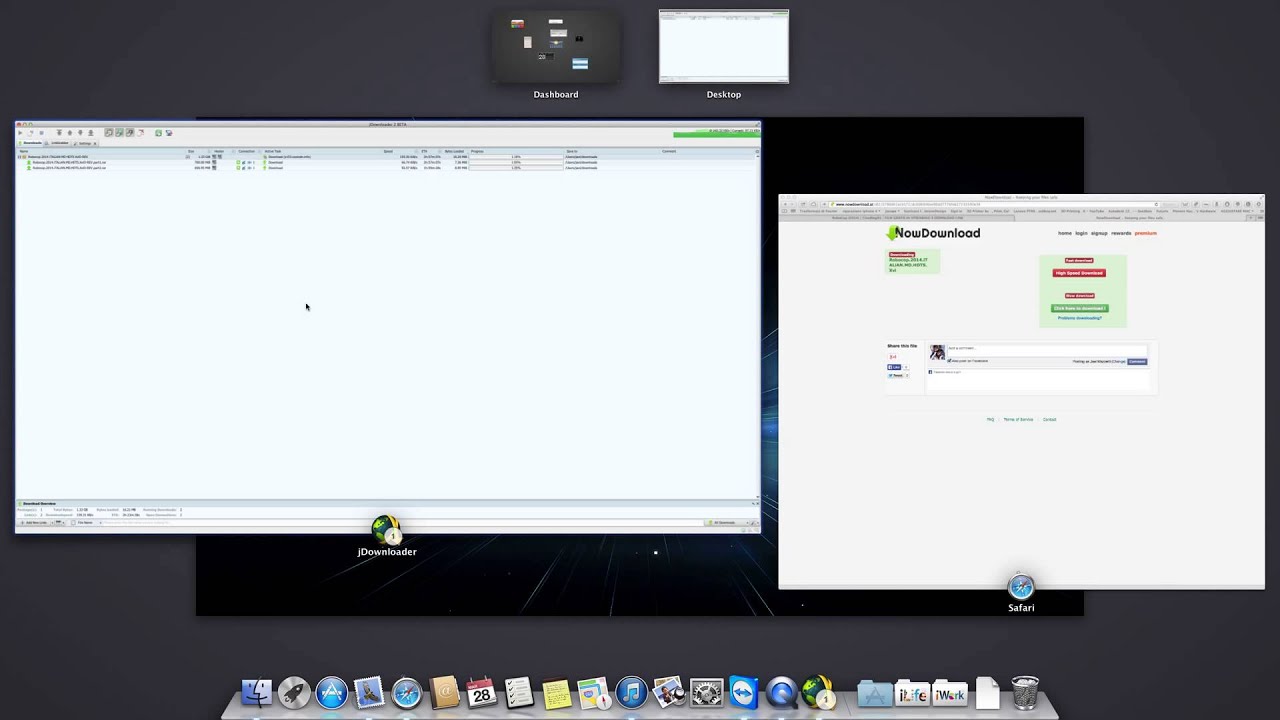Open Finder from the Dock
The height and width of the screenshot is (720, 1280).
(257, 692)
